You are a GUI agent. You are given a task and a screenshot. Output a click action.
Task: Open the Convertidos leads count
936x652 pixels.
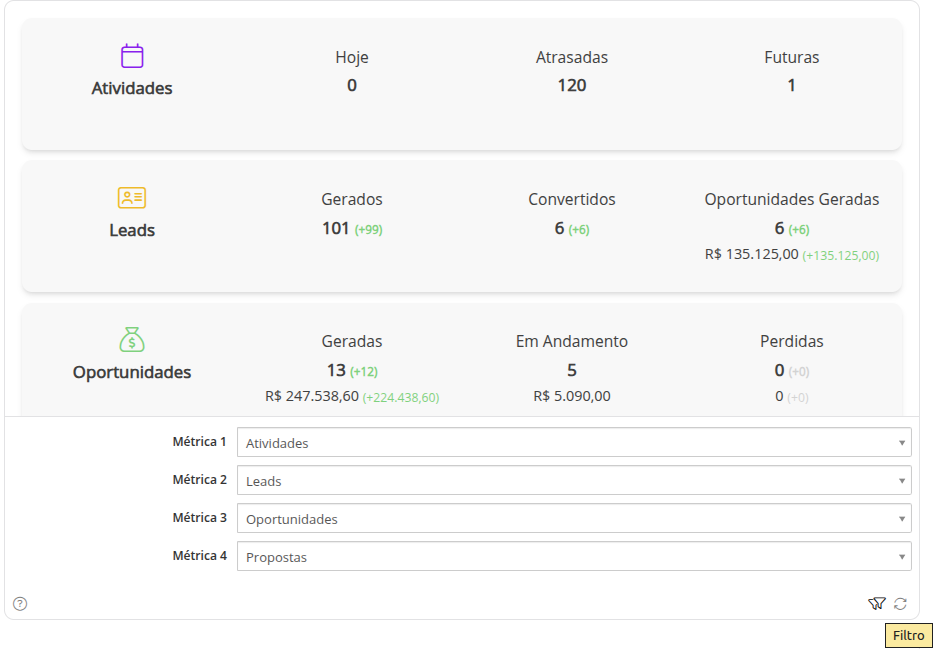pyautogui.click(x=560, y=229)
